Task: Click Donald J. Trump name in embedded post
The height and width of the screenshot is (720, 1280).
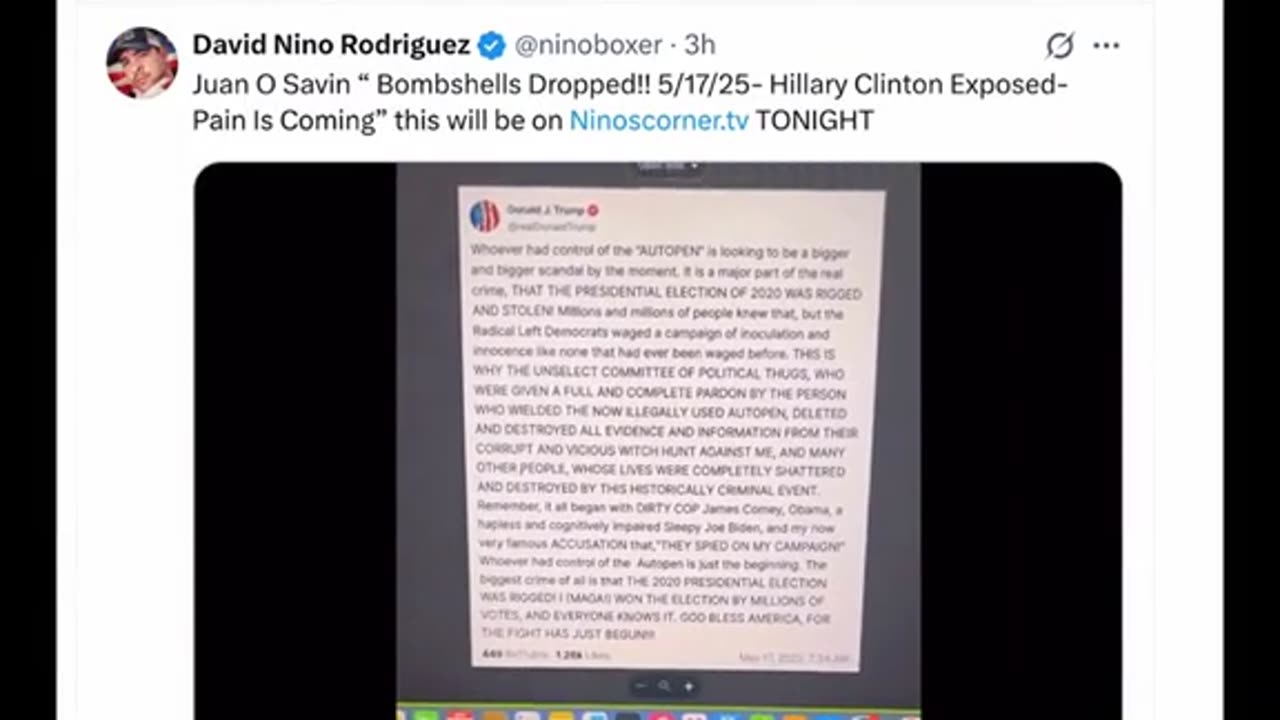Action: (x=544, y=210)
